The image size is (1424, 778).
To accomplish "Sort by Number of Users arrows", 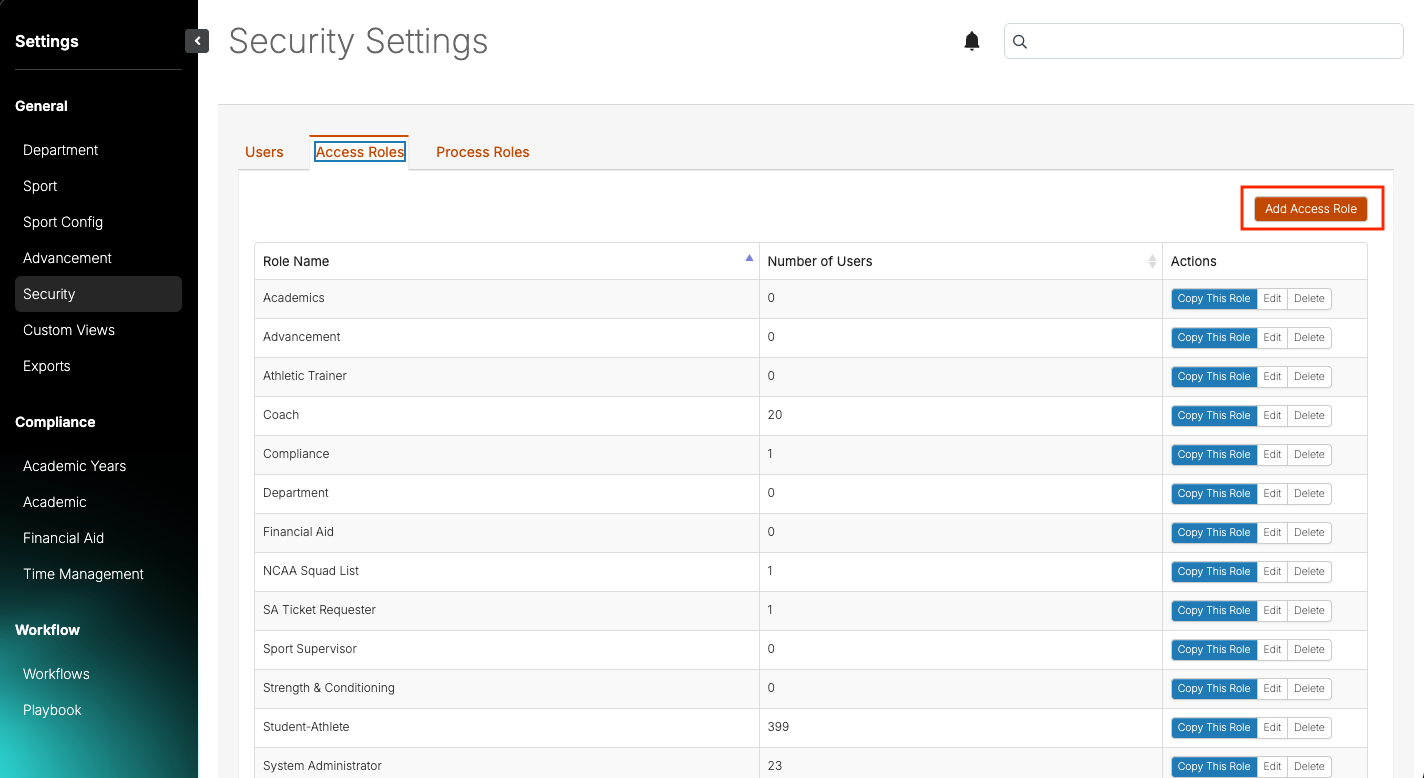I will coord(1152,261).
